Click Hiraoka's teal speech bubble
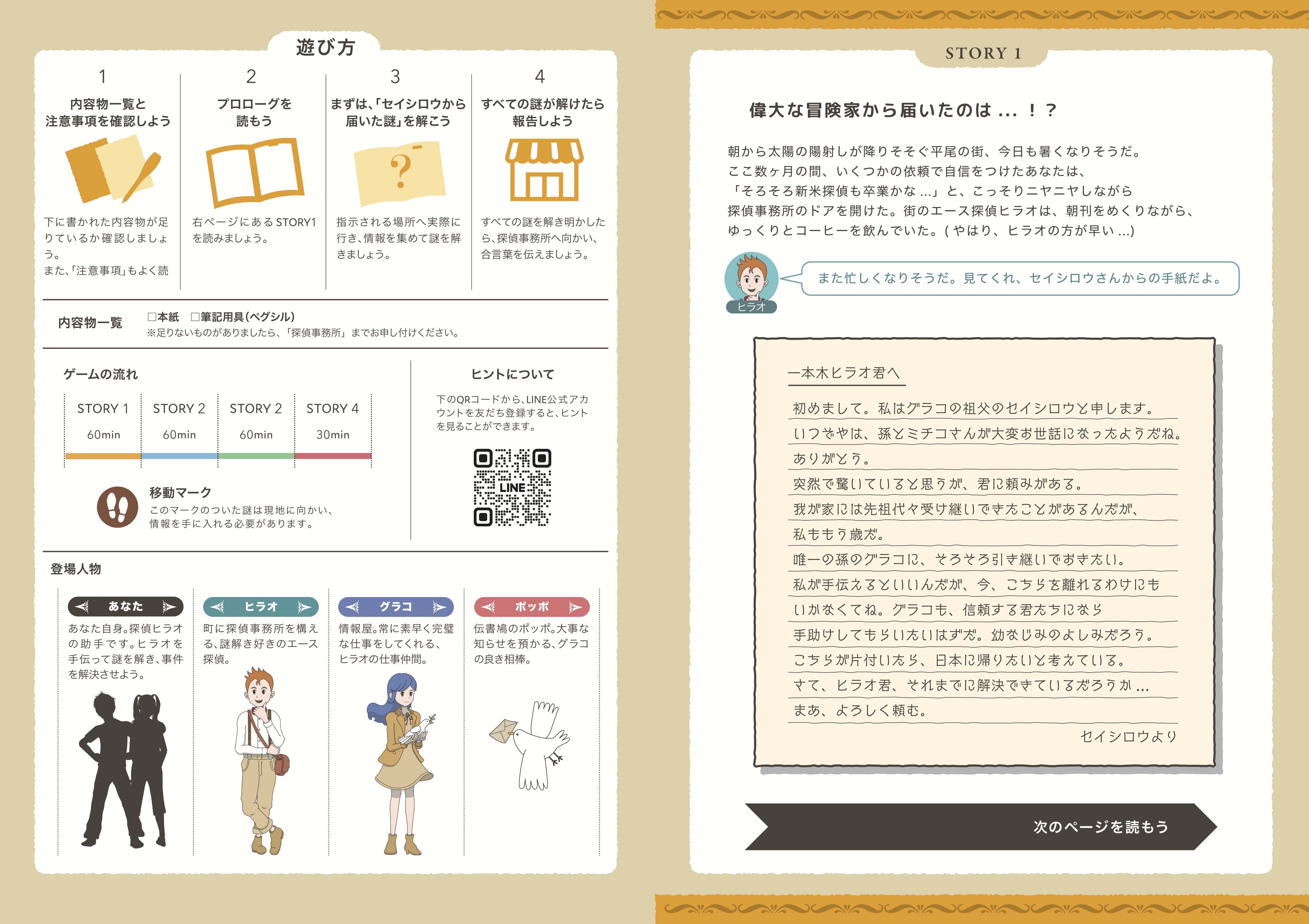The height and width of the screenshot is (924, 1309). click(x=1019, y=278)
